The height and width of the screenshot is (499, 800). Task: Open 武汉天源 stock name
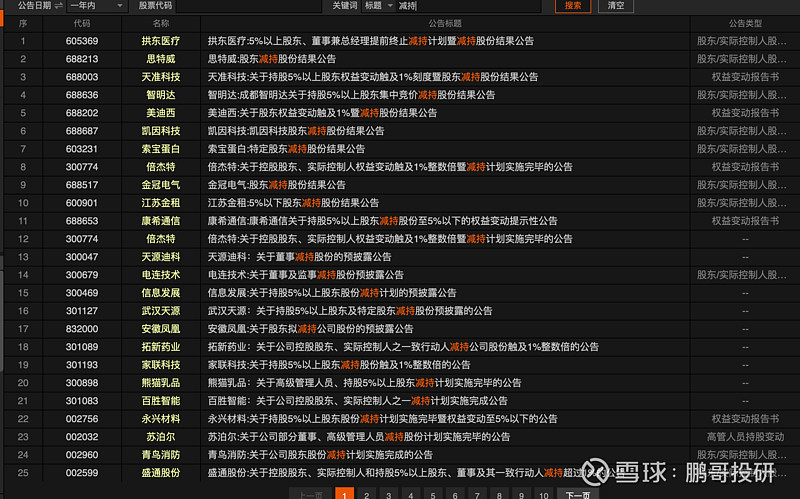pyautogui.click(x=161, y=311)
